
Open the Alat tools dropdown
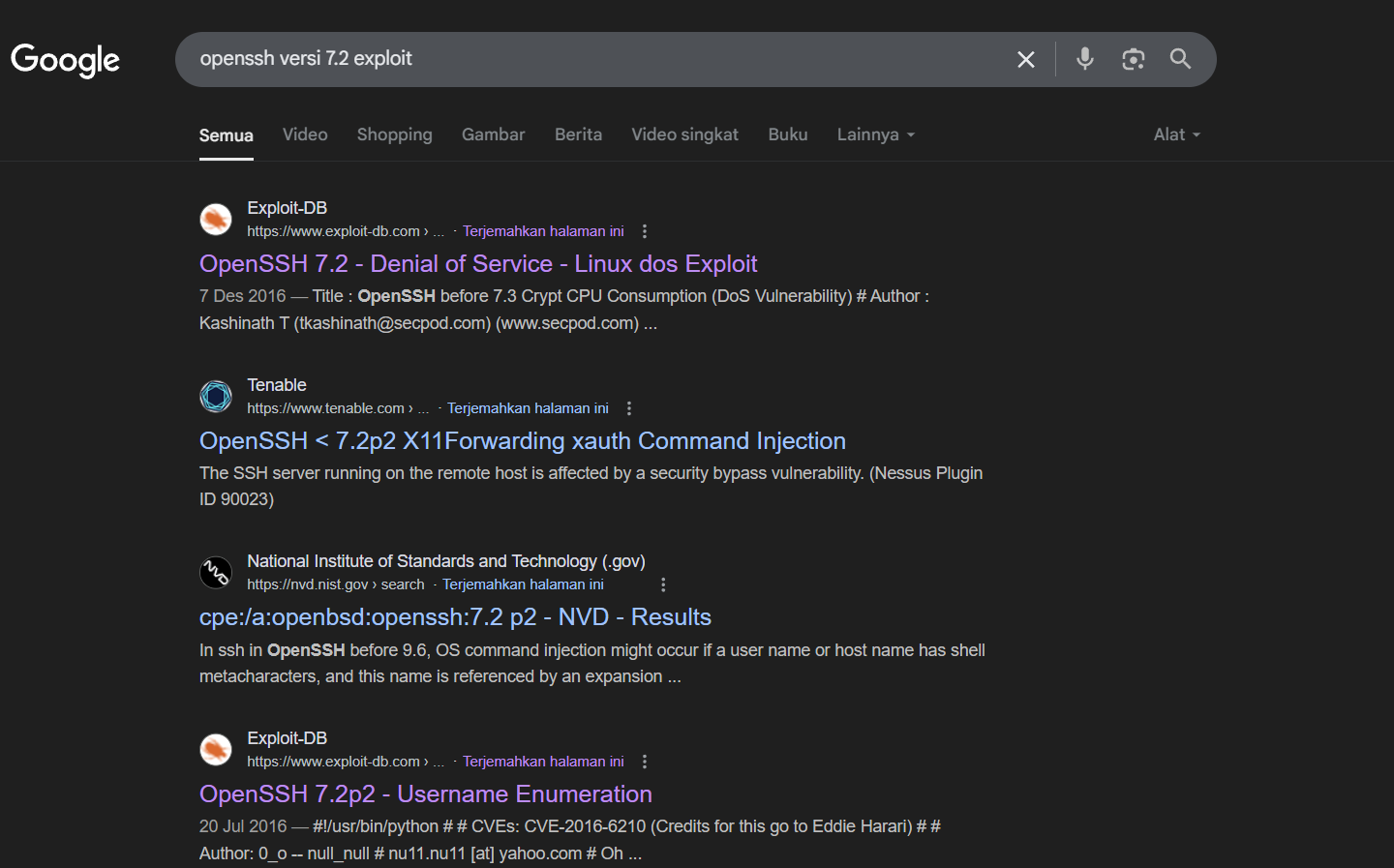click(1176, 135)
